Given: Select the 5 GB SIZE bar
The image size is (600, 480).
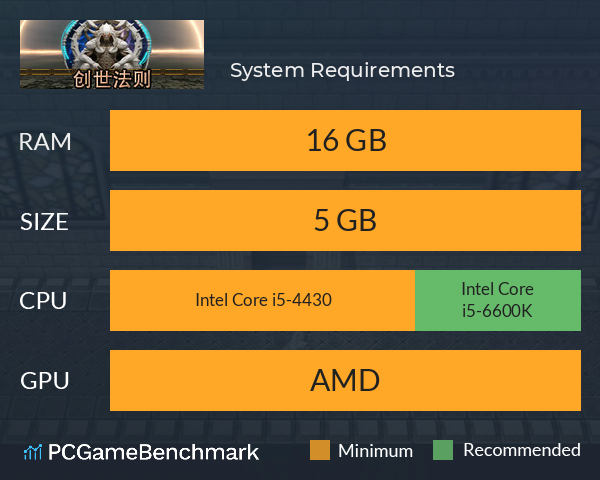Looking at the screenshot, I should (345, 220).
